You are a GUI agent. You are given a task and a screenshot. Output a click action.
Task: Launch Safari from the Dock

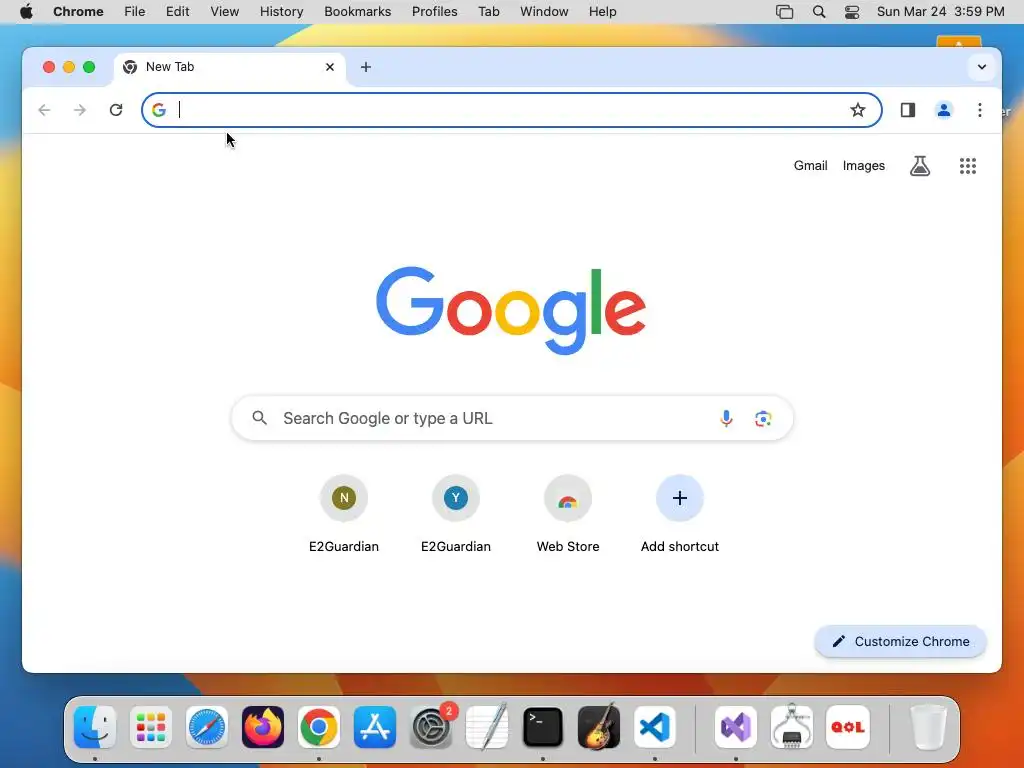coord(207,727)
